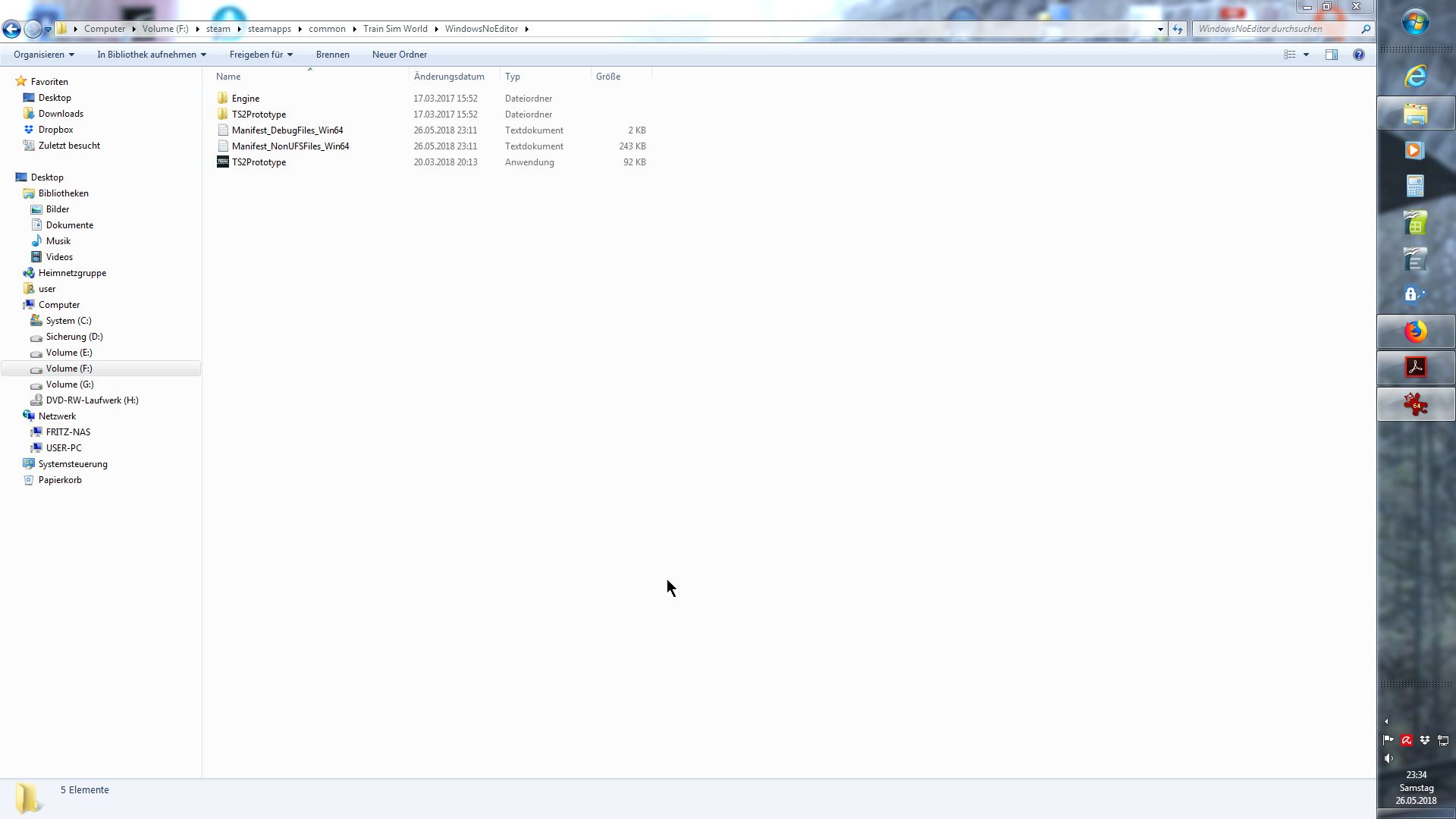This screenshot has height=819, width=1456.
Task: Open the Dropbox favorite
Action: pyautogui.click(x=55, y=130)
